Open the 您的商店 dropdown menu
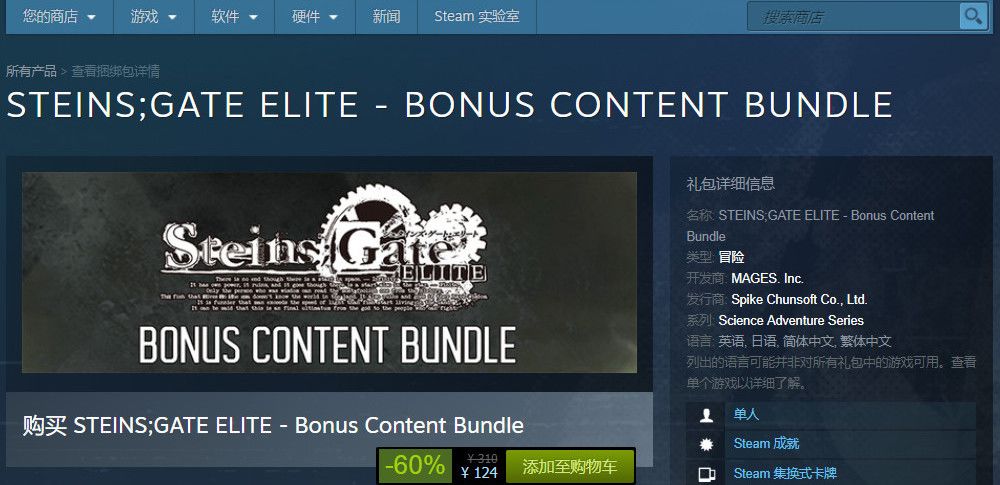Viewport: 1000px width, 485px height. (x=59, y=17)
